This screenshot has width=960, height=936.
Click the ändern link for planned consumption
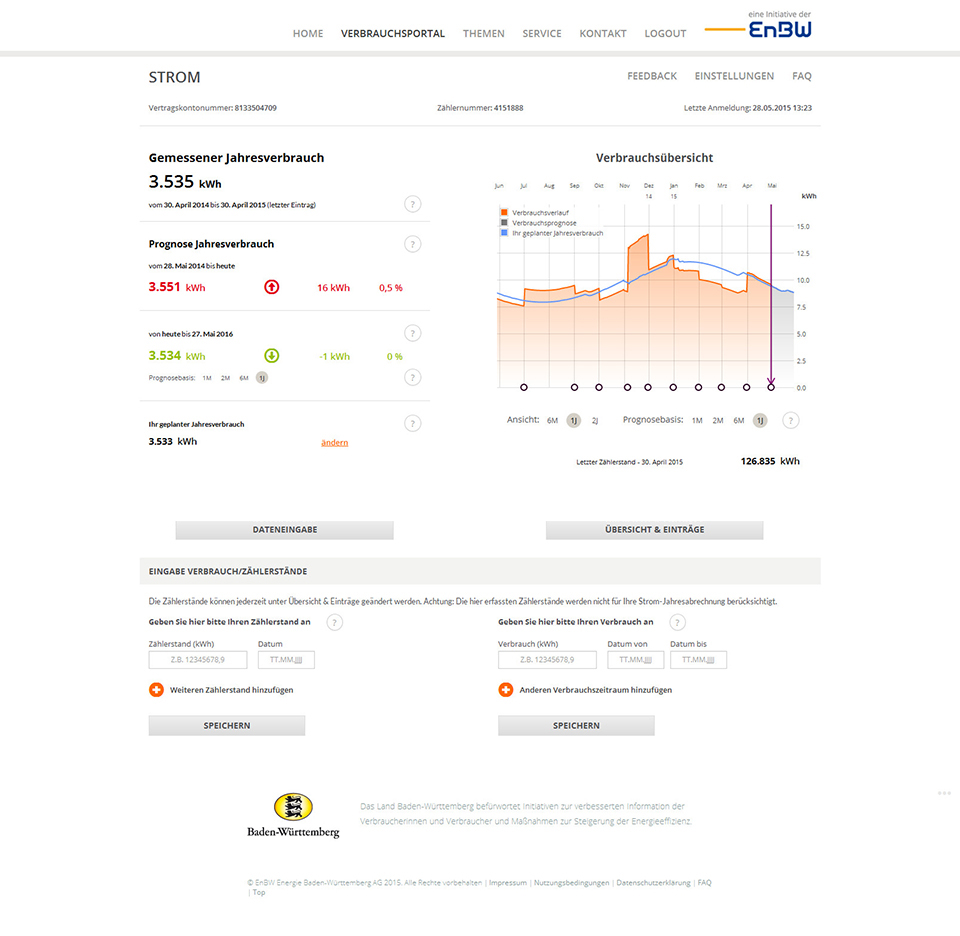334,442
